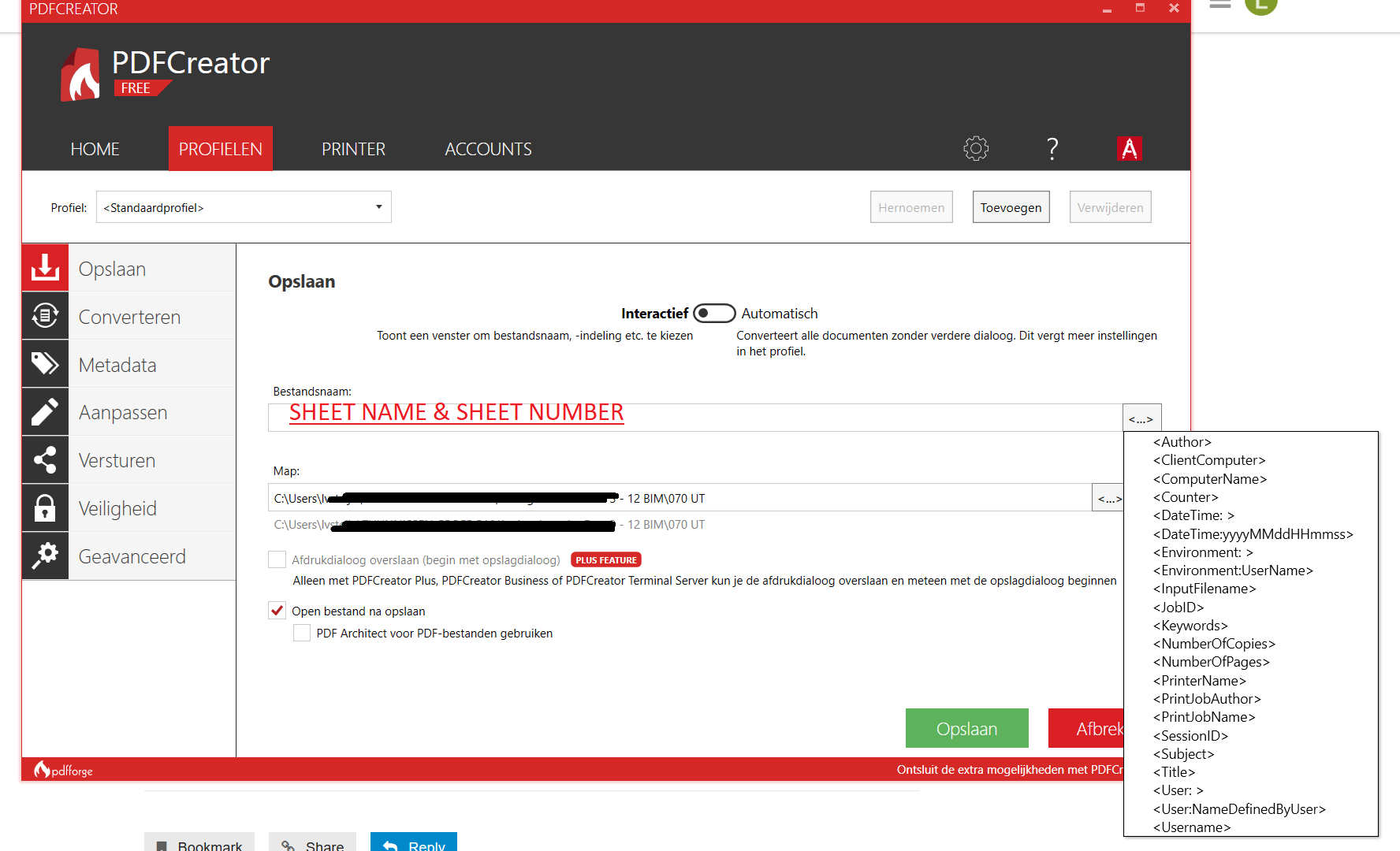Click the Map folder path field

(x=680, y=498)
